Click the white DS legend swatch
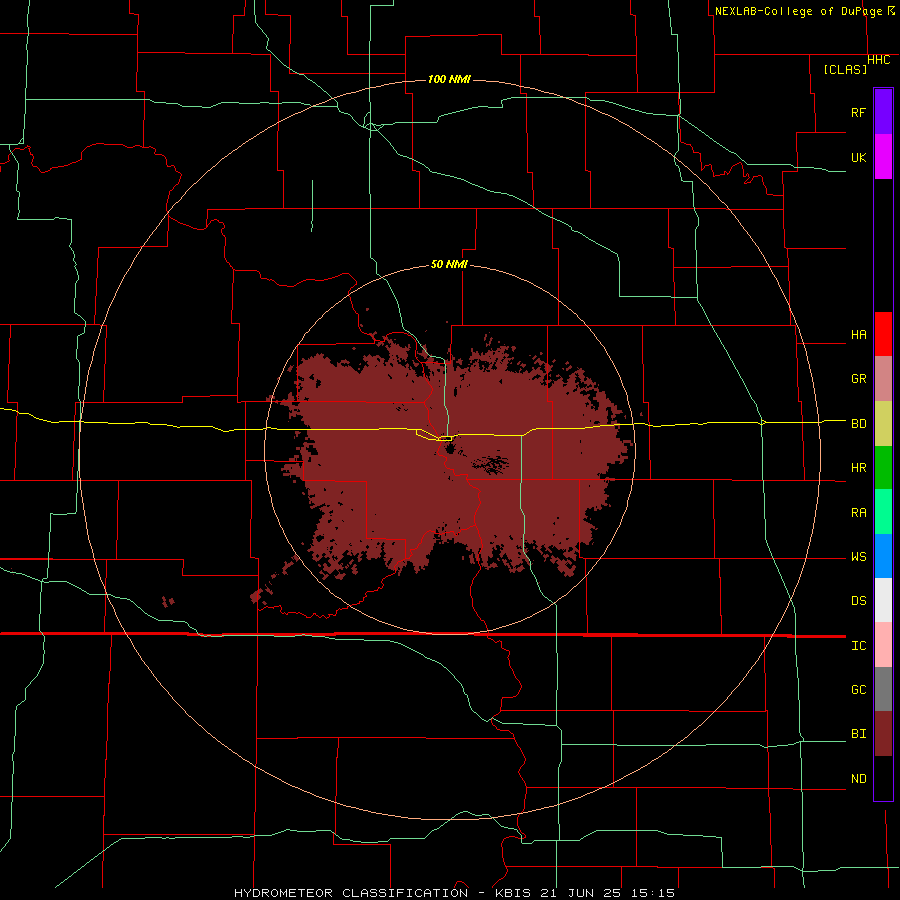This screenshot has height=900, width=900. point(883,600)
